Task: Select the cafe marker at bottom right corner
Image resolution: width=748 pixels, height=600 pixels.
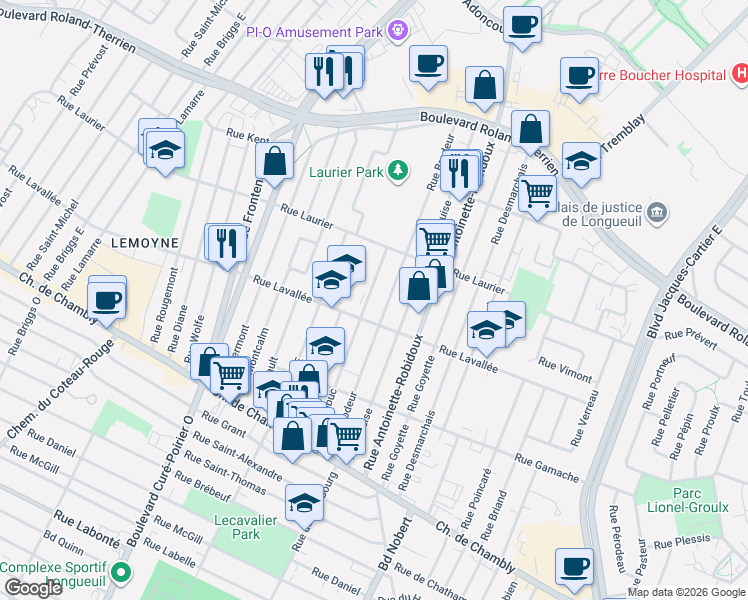Action: click(574, 569)
